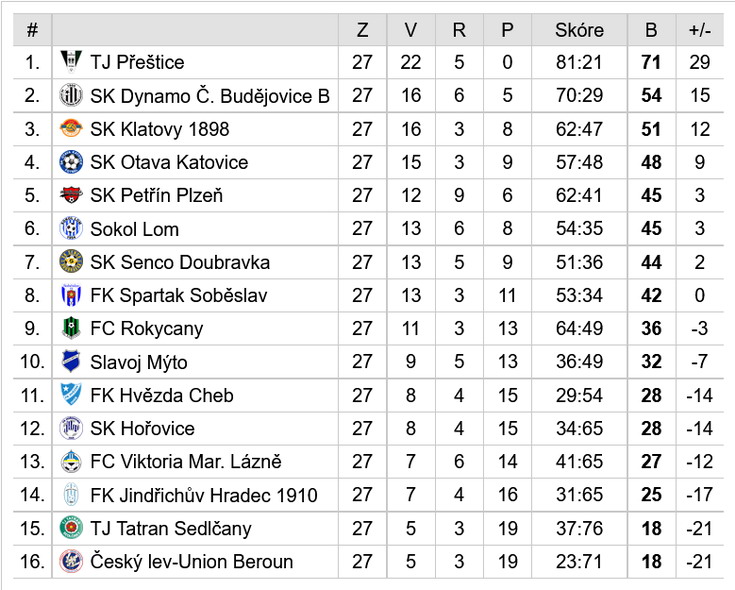Click the SK Dynamo Č. Budějovice B crest
Image resolution: width=735 pixels, height=590 pixels.
[x=71, y=95]
